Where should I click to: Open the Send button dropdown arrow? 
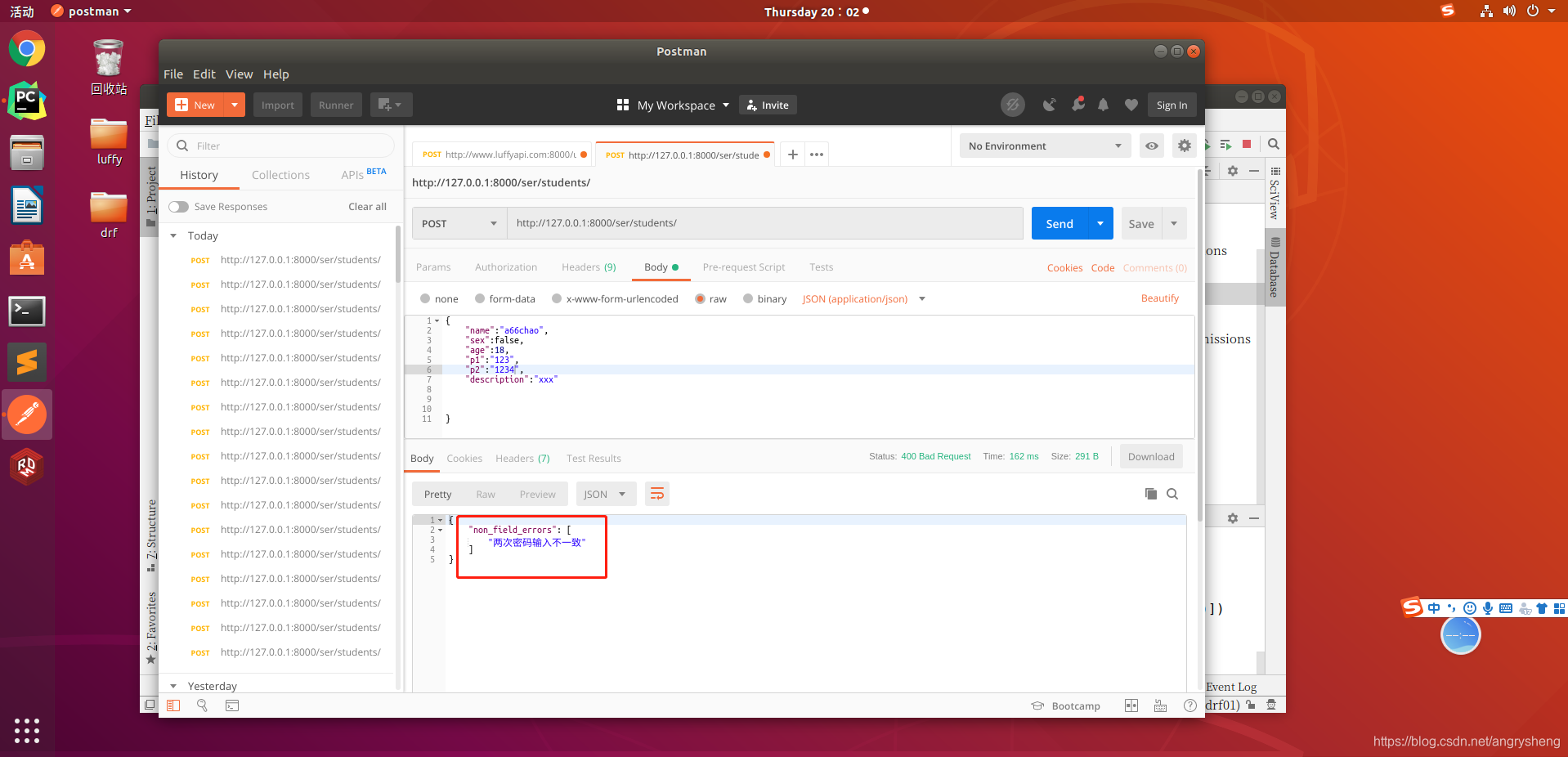pyautogui.click(x=1100, y=223)
